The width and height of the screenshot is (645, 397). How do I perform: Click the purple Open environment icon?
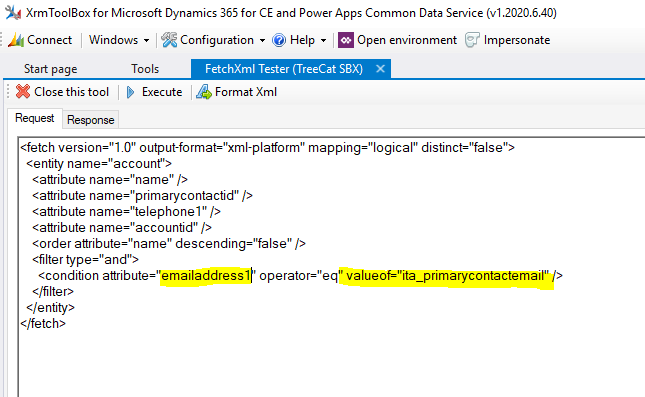[x=346, y=40]
